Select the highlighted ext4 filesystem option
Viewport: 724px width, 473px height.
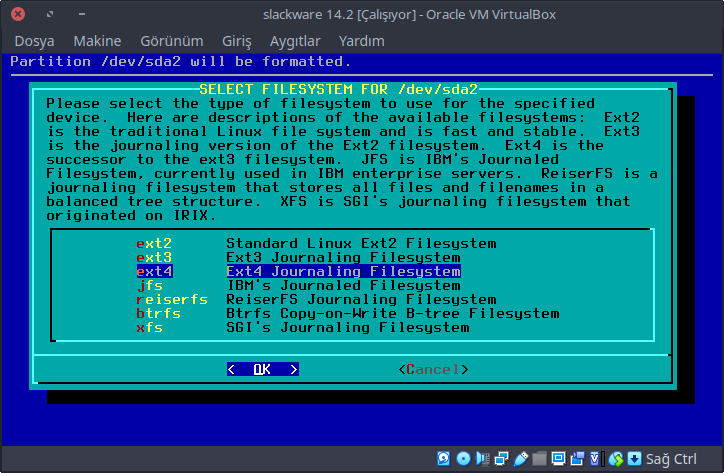[154, 271]
